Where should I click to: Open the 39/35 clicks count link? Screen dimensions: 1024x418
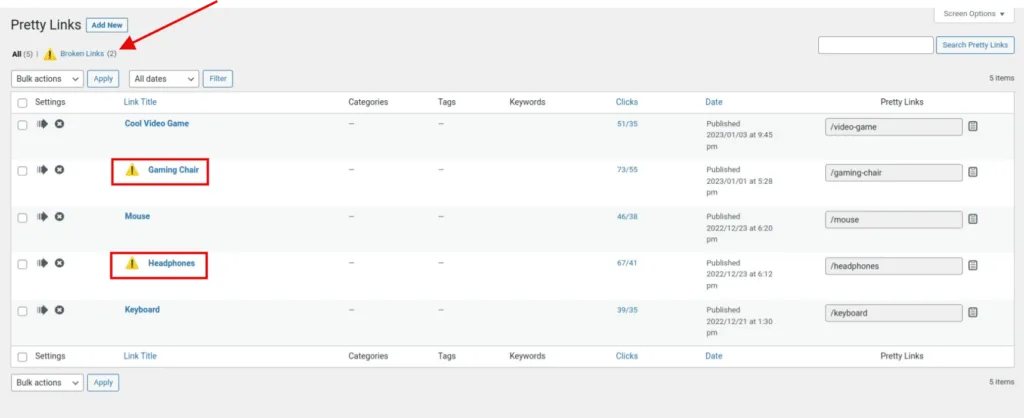coord(627,310)
